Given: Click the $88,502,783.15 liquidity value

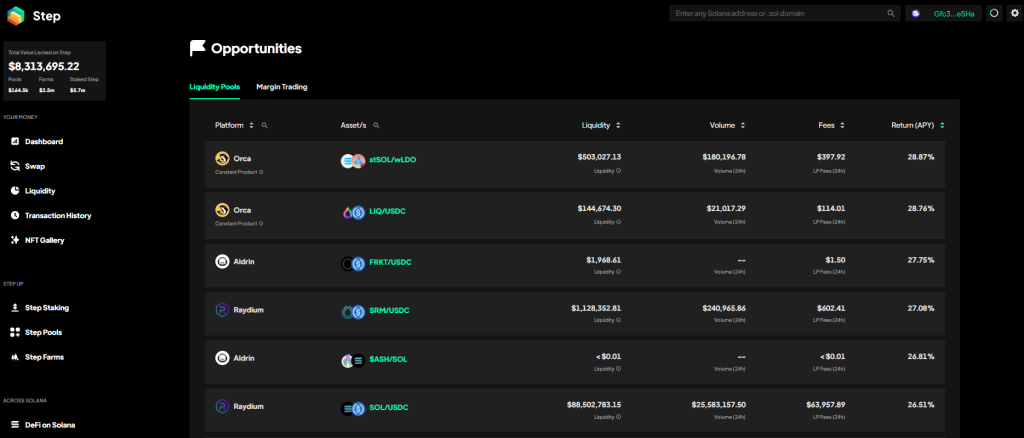Looking at the screenshot, I should [594, 405].
